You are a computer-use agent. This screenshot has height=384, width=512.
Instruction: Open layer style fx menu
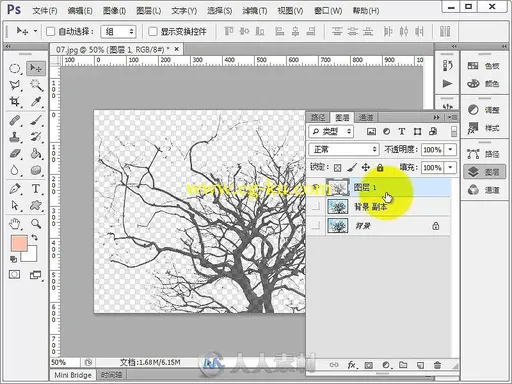click(x=352, y=365)
